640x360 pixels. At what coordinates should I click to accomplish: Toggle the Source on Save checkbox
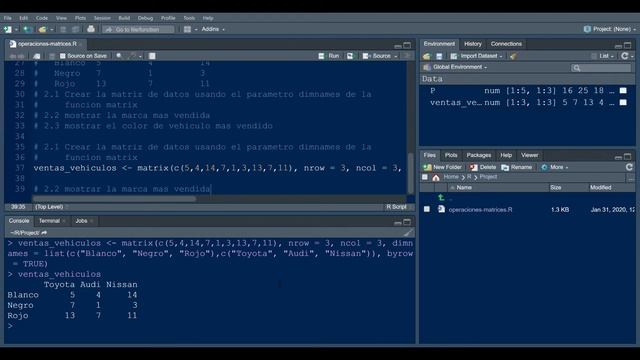click(62, 56)
